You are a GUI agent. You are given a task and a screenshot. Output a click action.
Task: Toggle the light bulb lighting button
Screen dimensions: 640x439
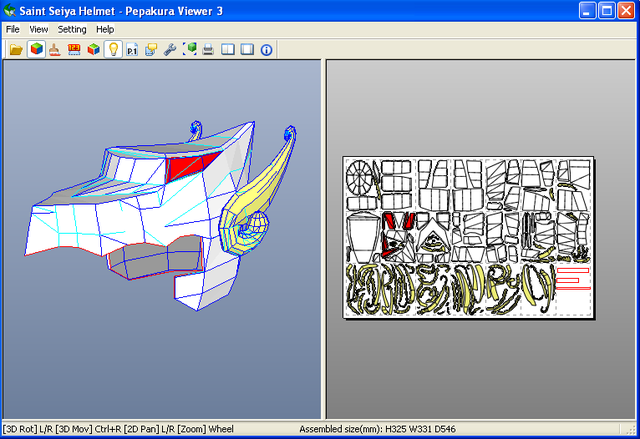click(x=113, y=49)
